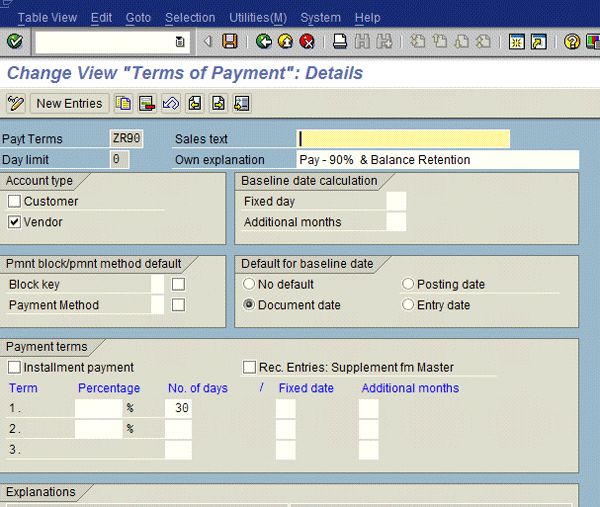Click the Print icon in toolbar
The image size is (600, 507).
click(340, 42)
